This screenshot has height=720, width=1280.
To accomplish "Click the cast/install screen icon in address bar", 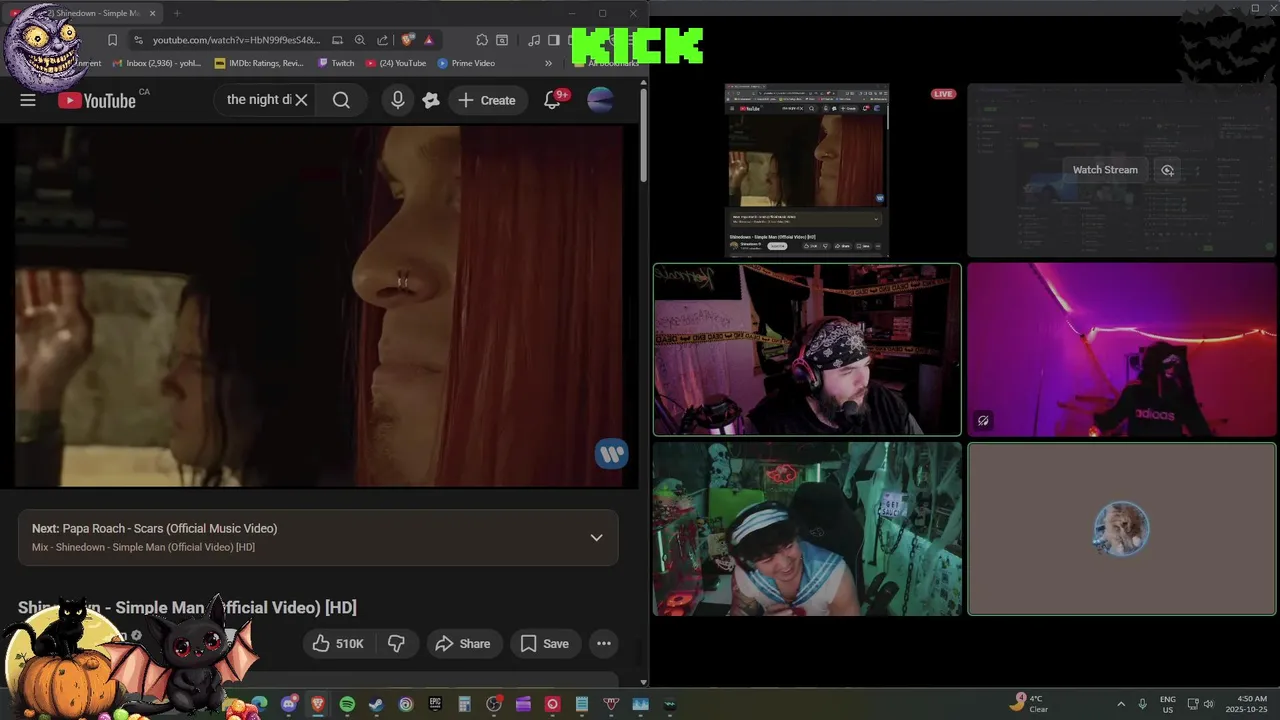I will [337, 40].
